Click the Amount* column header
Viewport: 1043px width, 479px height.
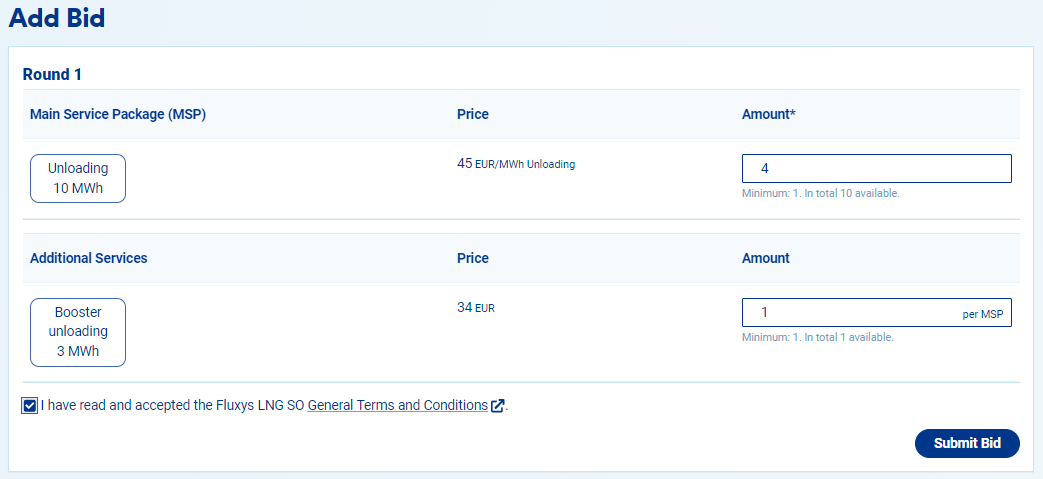(769, 115)
